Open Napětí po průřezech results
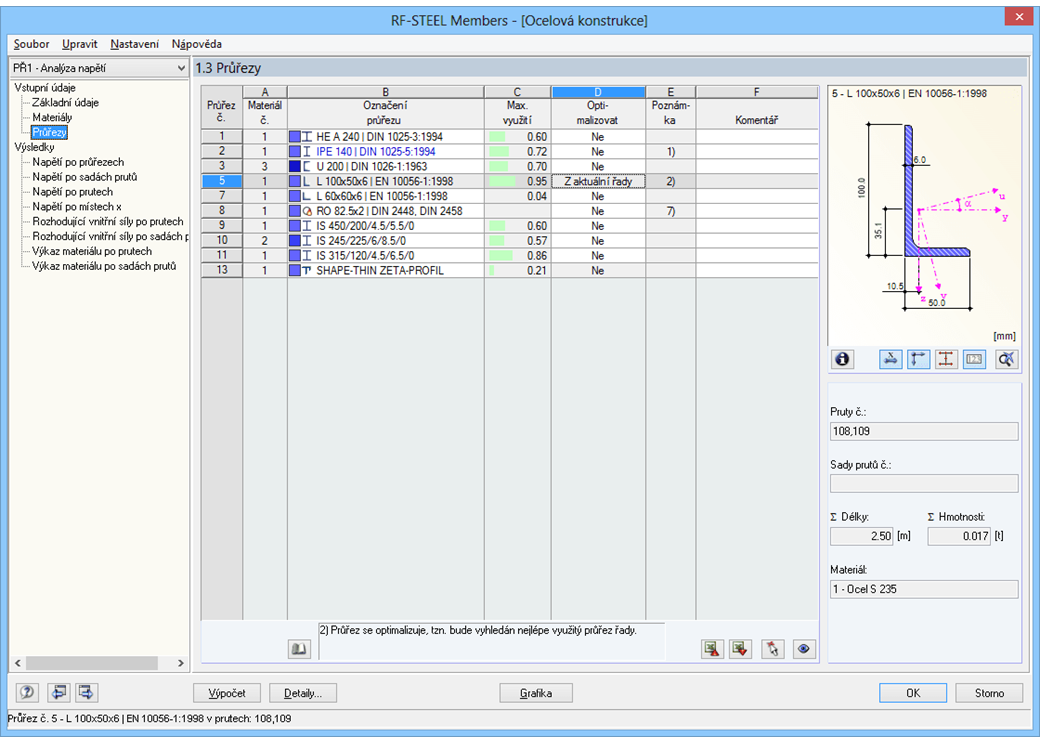This screenshot has width=1040, height=743. 78,162
